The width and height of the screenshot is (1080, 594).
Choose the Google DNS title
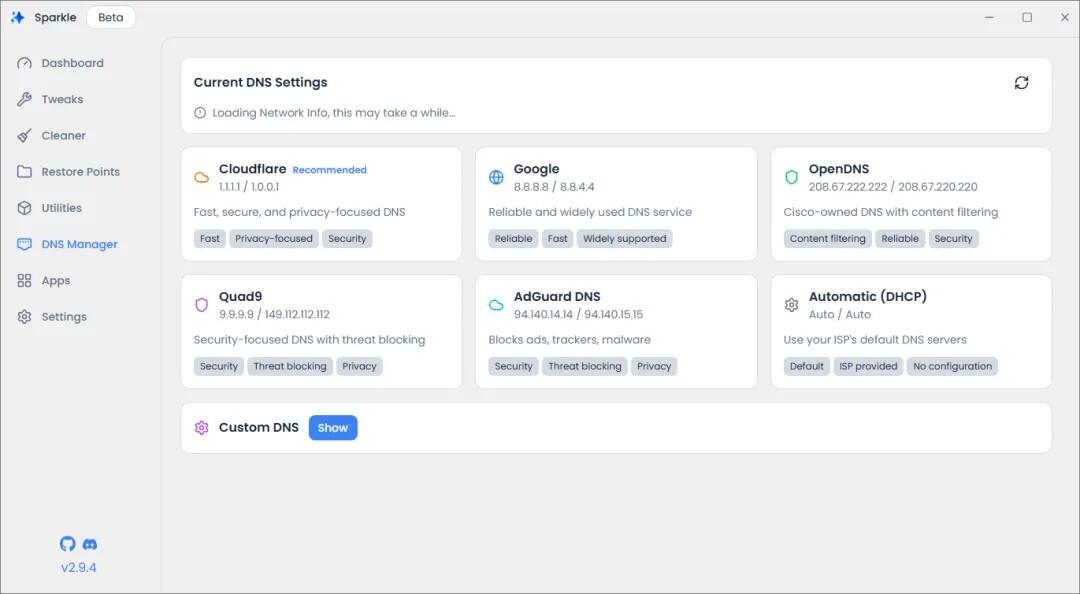(x=537, y=169)
